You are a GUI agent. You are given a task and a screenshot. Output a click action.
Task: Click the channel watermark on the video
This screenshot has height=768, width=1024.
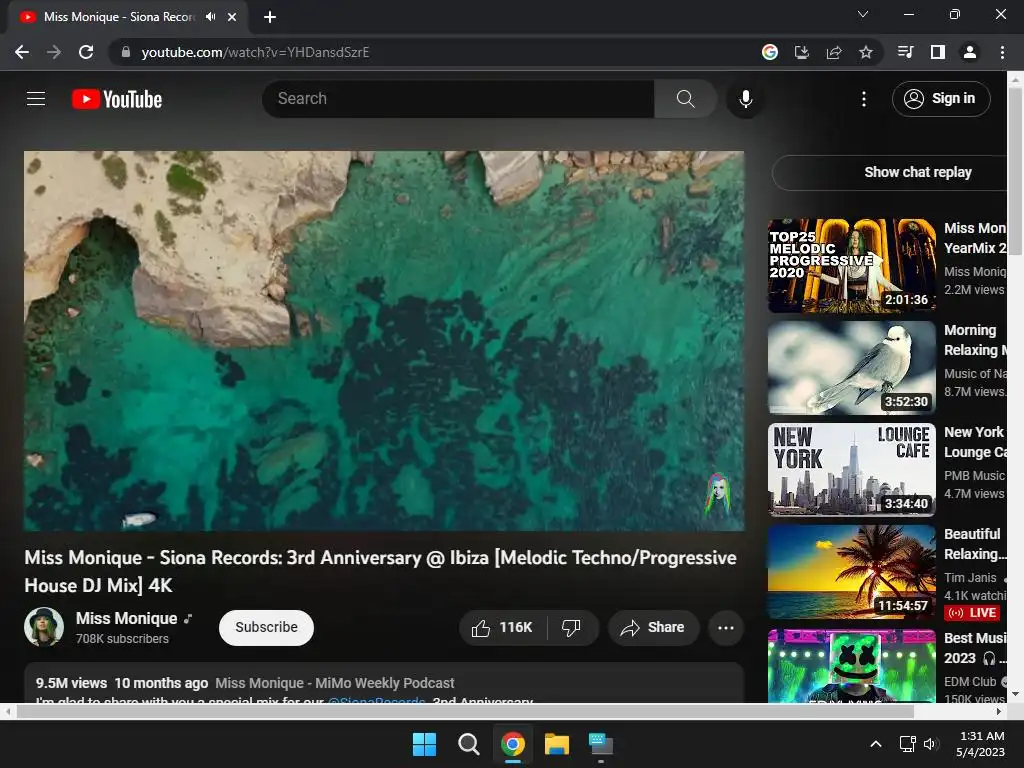click(x=717, y=494)
